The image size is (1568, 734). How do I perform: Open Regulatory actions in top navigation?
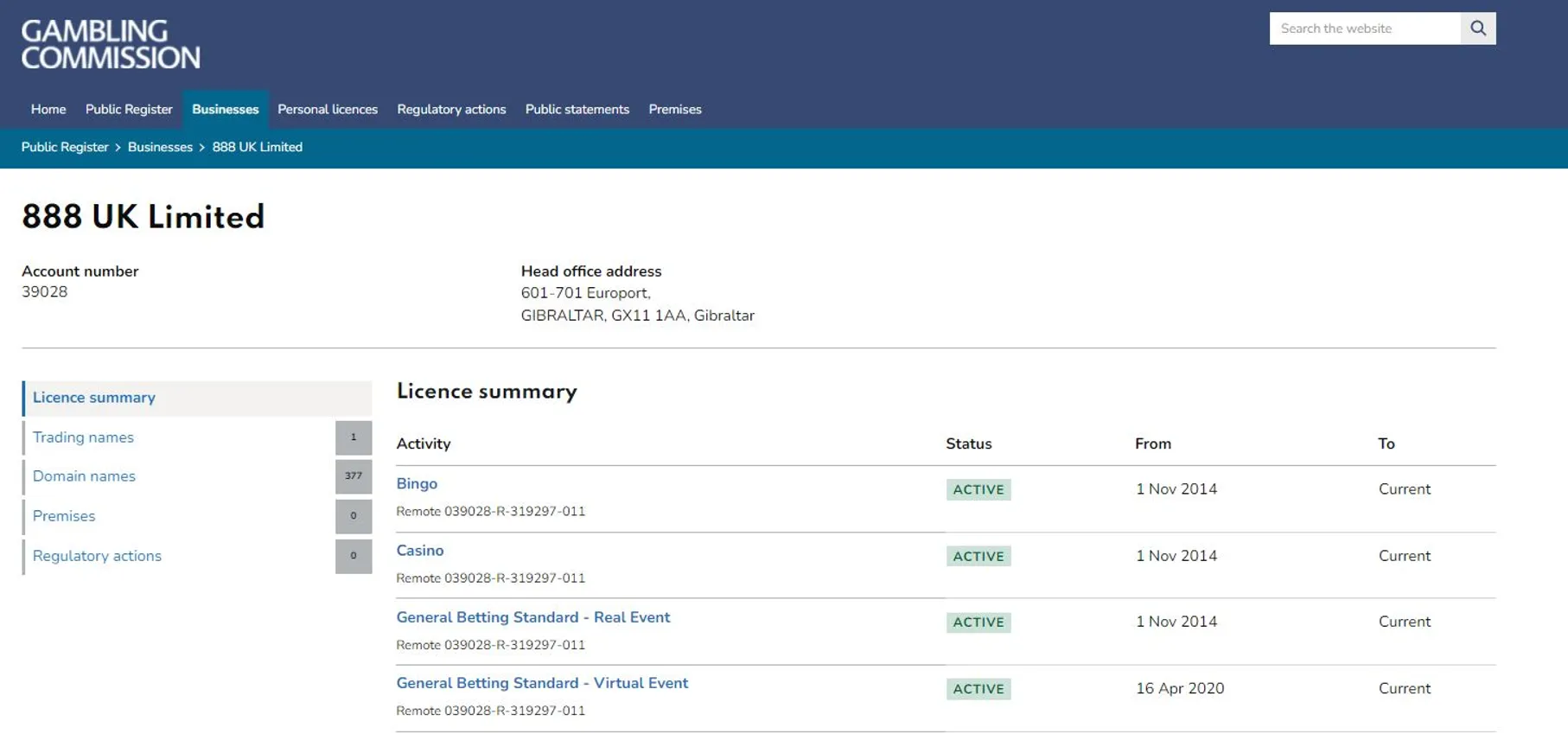point(451,110)
